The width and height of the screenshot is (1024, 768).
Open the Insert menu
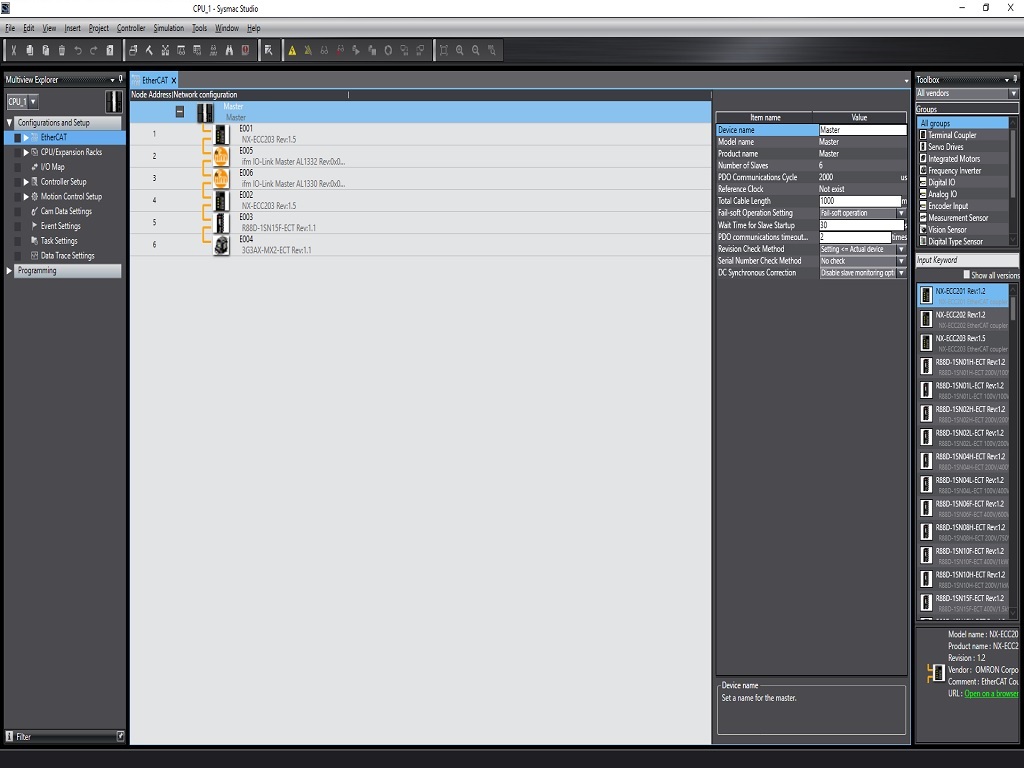click(x=72, y=28)
